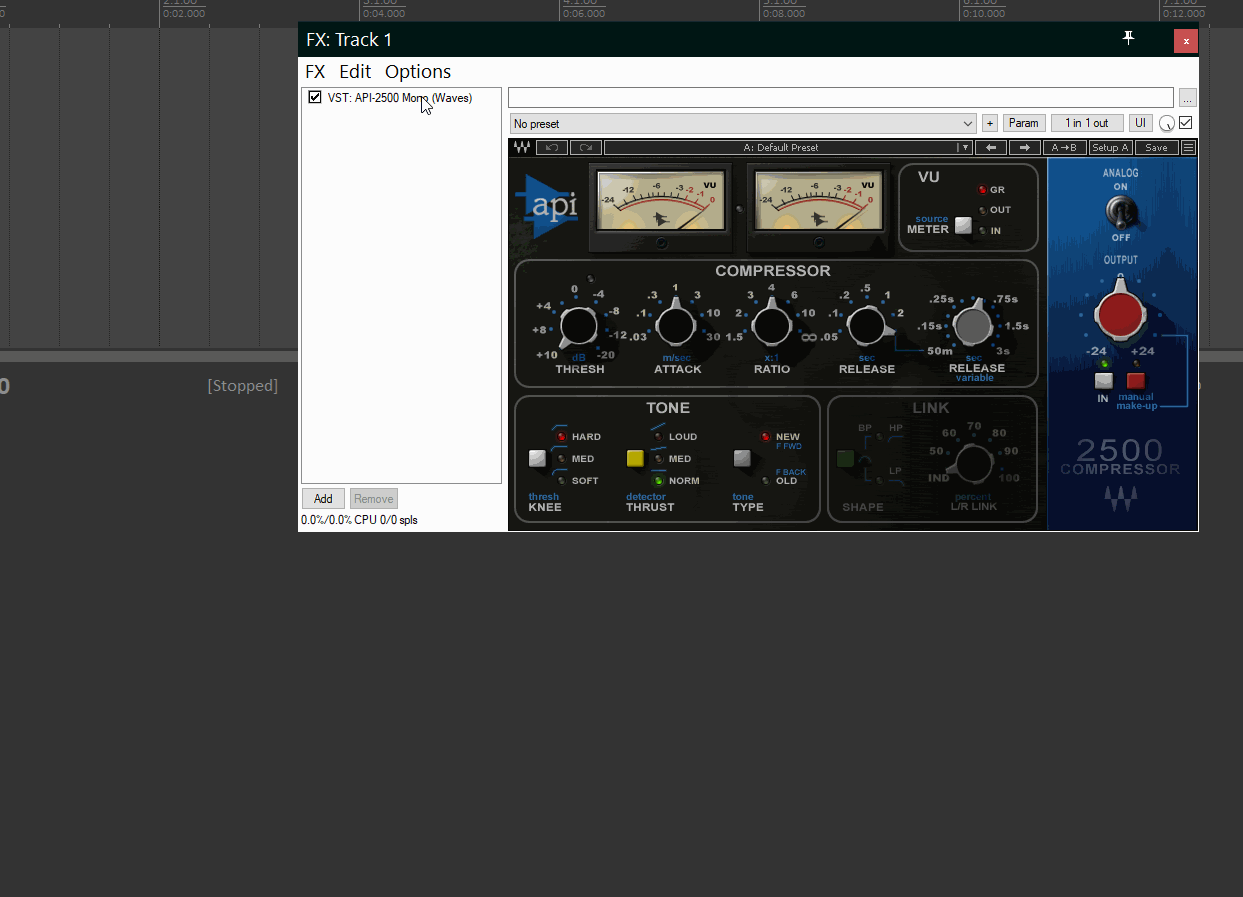Click the redo arrow in Waves toolbar
Viewport: 1243px width, 897px height.
click(586, 148)
